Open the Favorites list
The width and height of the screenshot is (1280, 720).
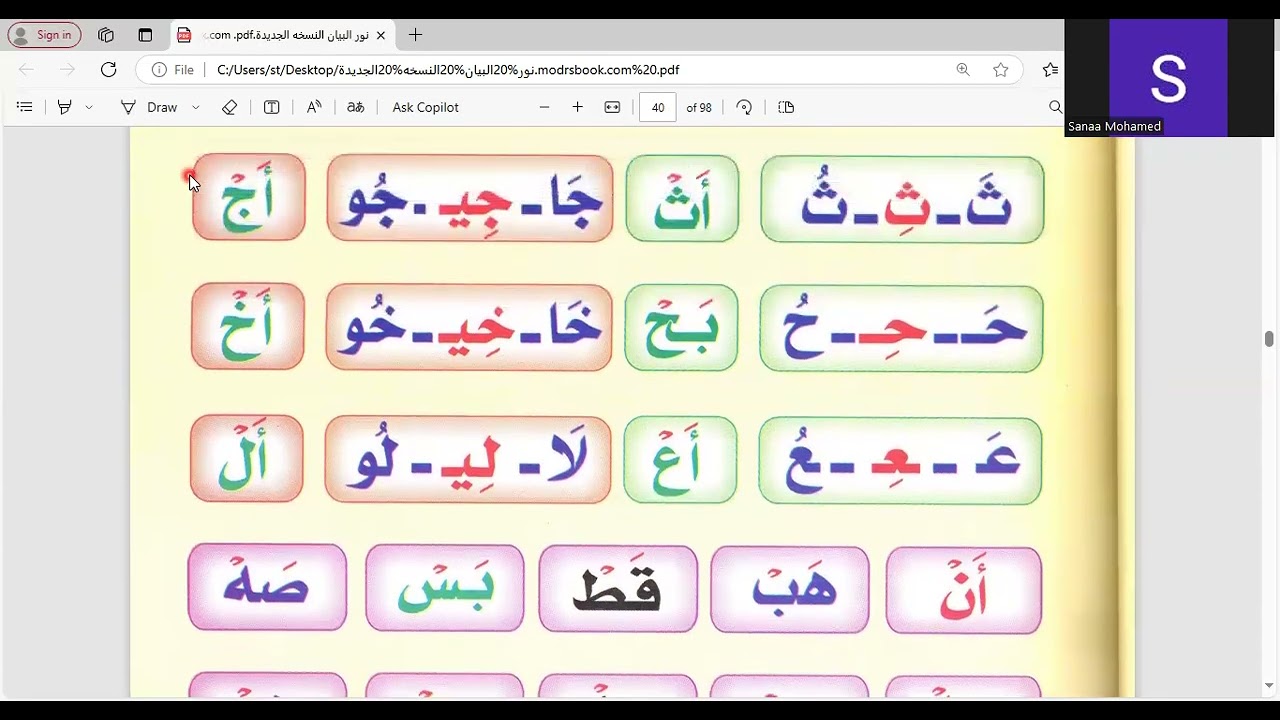(x=1050, y=70)
